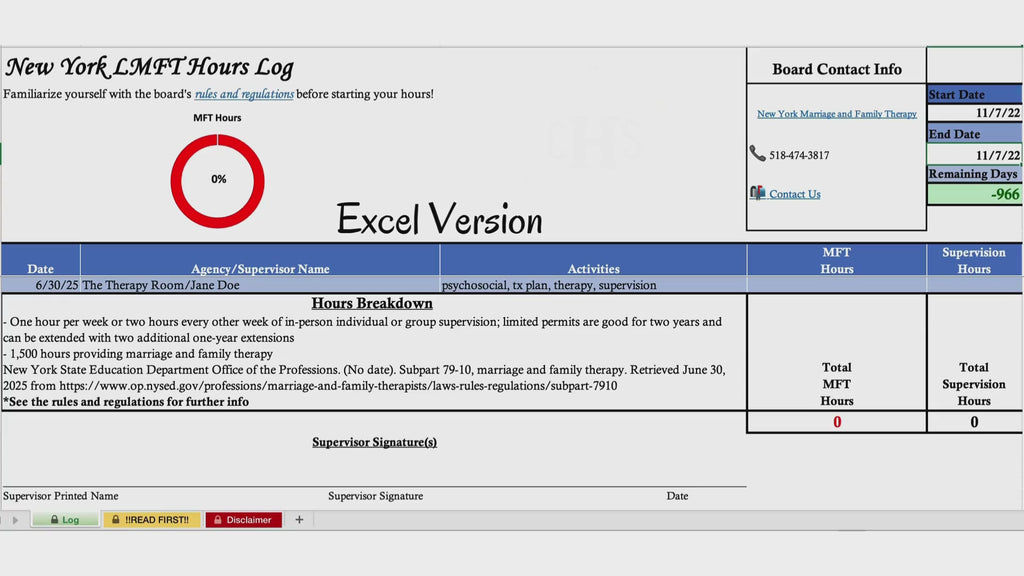Viewport: 1024px width, 576px height.
Task: Select the End Date value cell
Action: click(x=974, y=155)
